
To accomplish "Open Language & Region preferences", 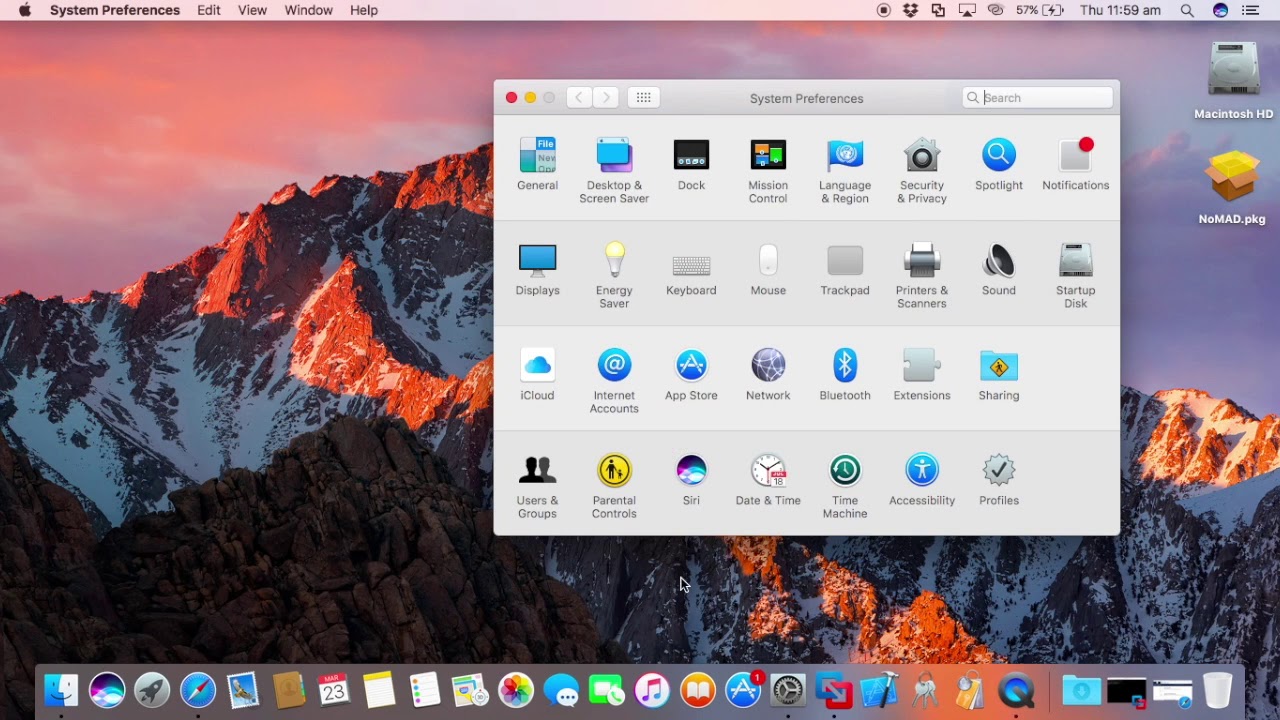I will point(845,170).
